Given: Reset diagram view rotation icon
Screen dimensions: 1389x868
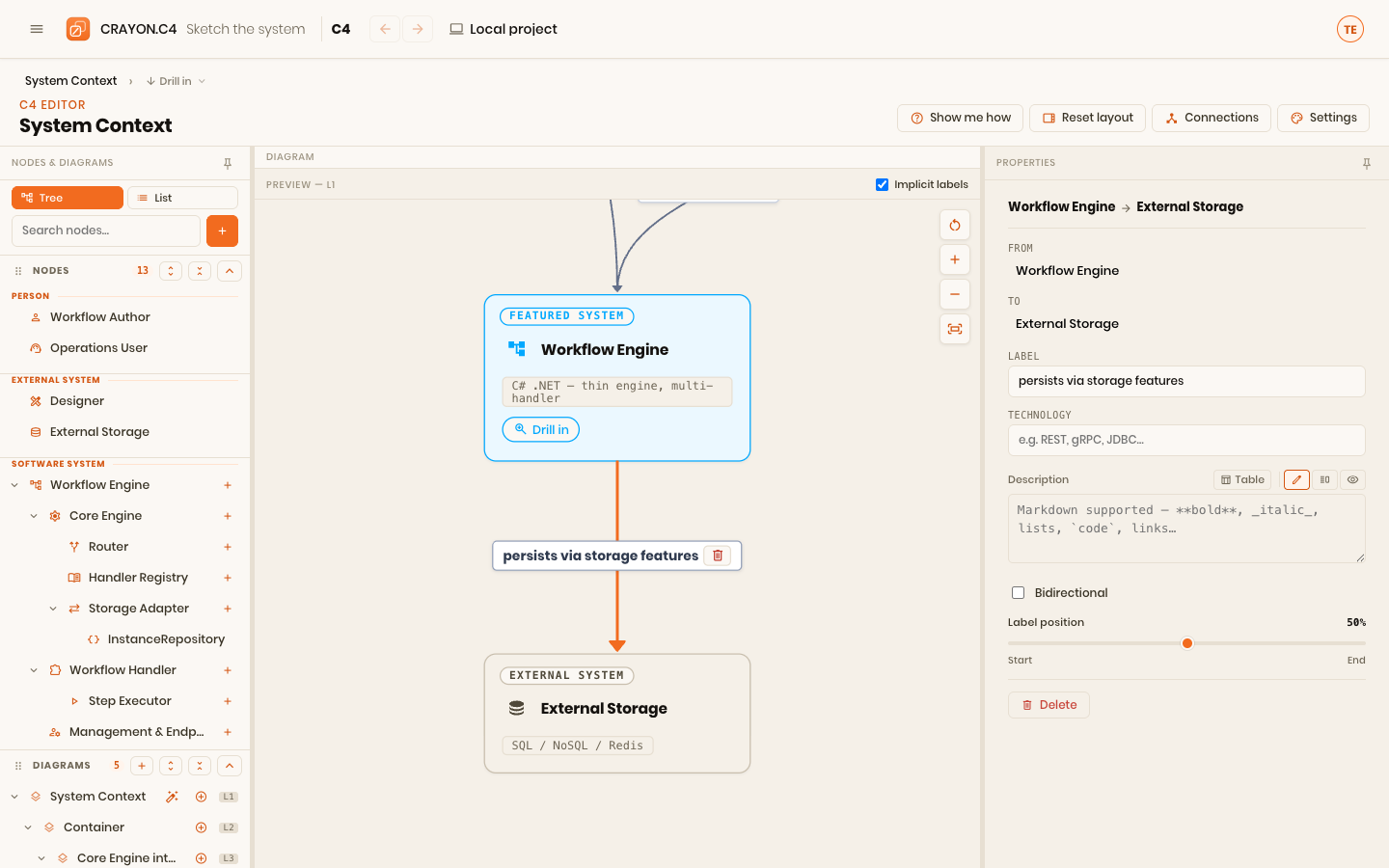Looking at the screenshot, I should point(955,225).
